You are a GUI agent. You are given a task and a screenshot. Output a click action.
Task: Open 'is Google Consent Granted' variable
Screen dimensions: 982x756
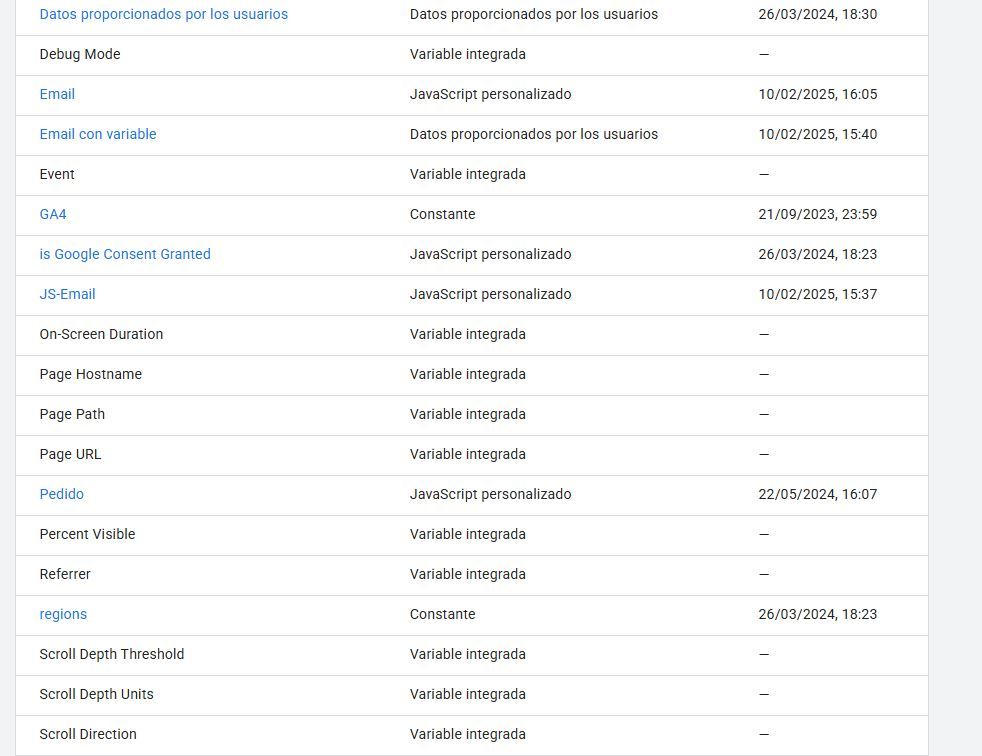125,255
